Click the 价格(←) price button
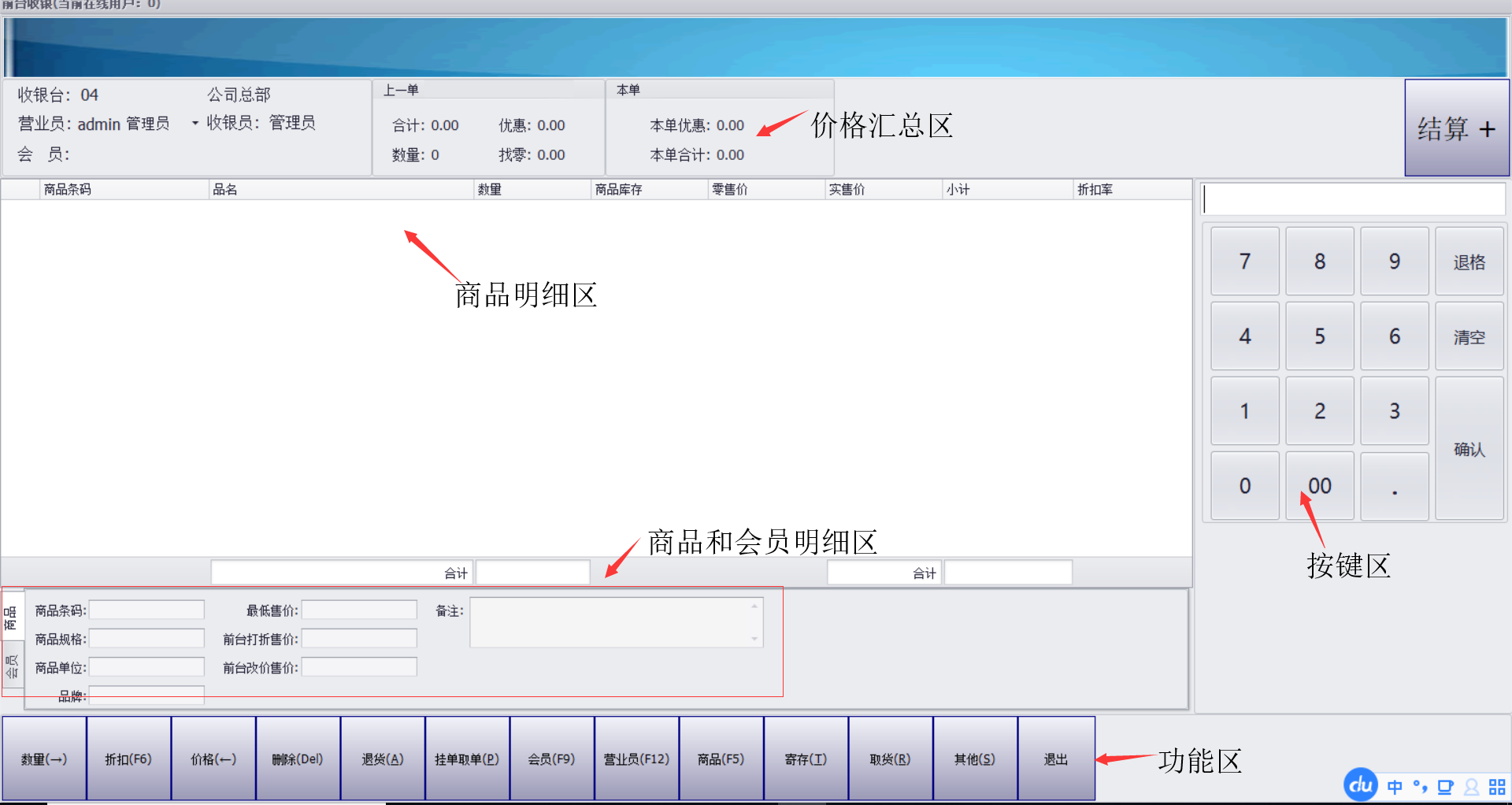1512x805 pixels. 213,759
